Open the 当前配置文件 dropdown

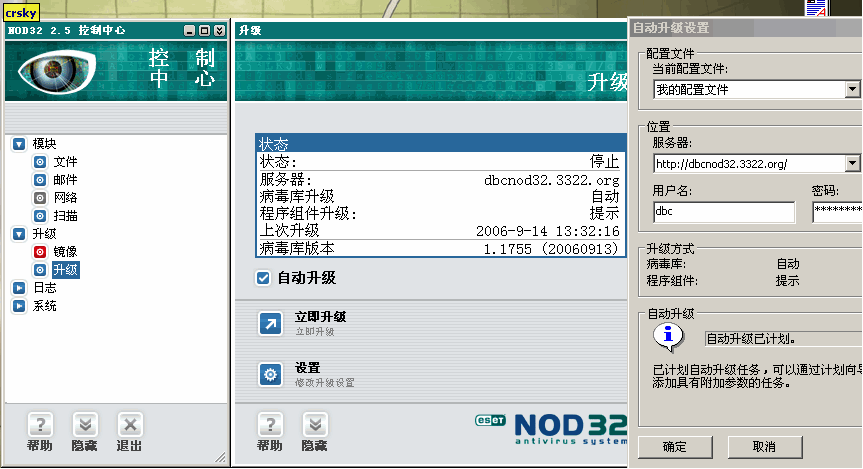coord(853,89)
